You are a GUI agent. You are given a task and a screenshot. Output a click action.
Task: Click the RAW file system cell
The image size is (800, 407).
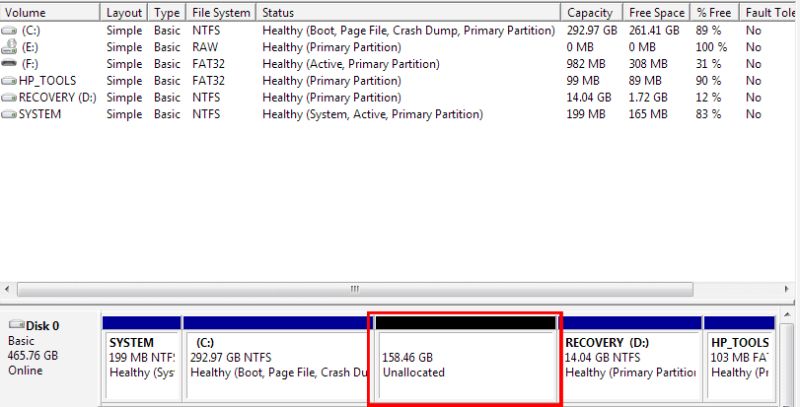tap(205, 47)
